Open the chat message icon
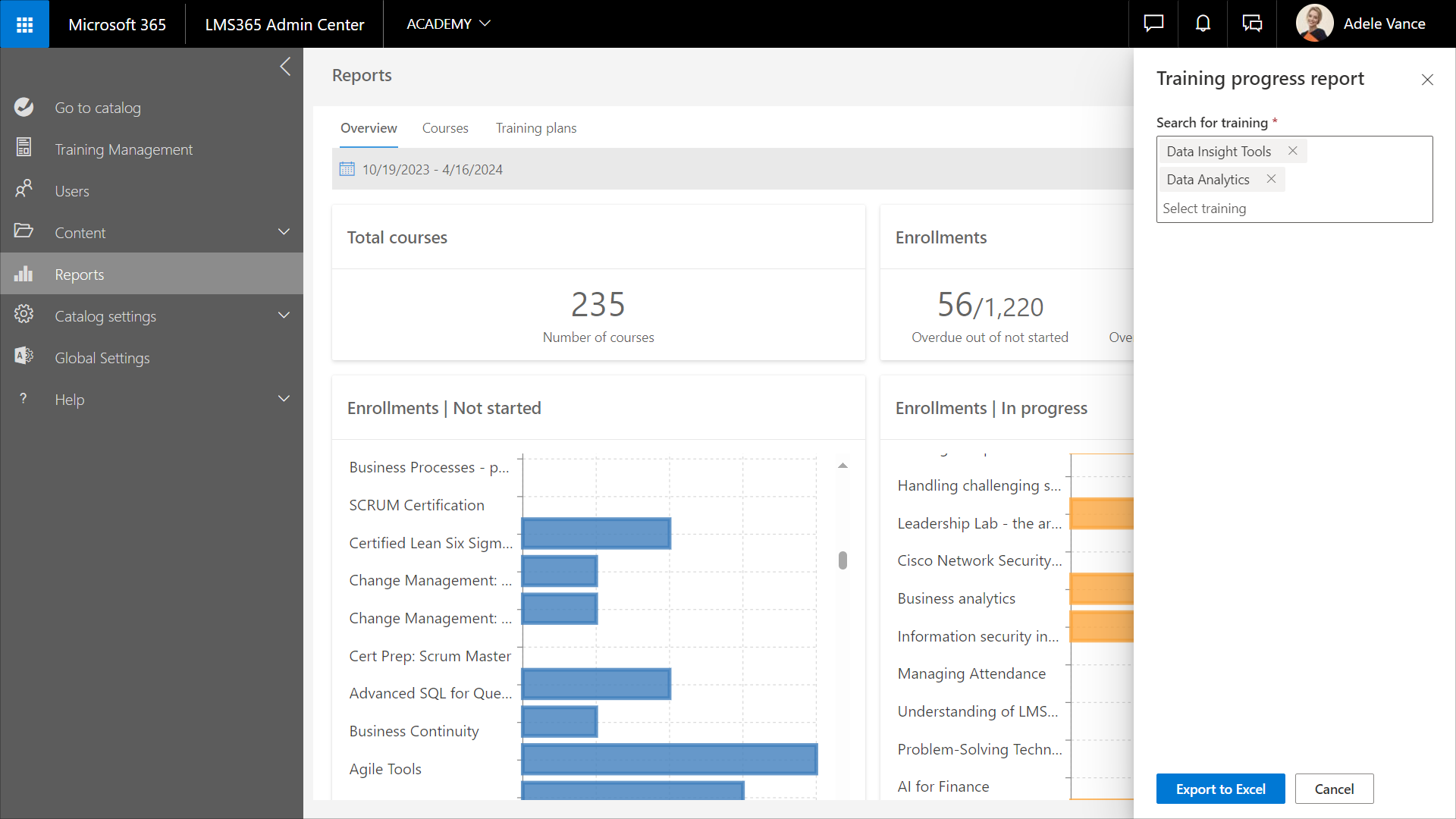 pyautogui.click(x=1153, y=24)
